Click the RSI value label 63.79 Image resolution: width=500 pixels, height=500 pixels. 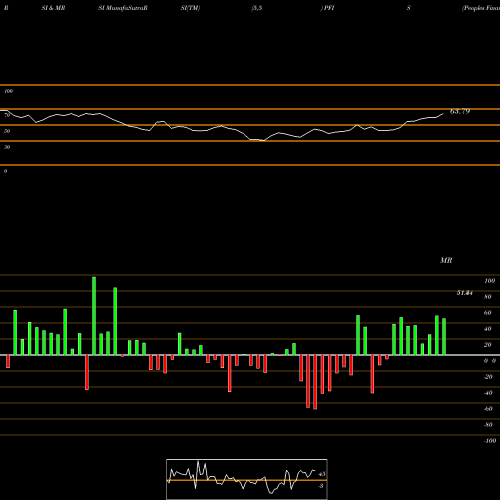[x=460, y=111]
